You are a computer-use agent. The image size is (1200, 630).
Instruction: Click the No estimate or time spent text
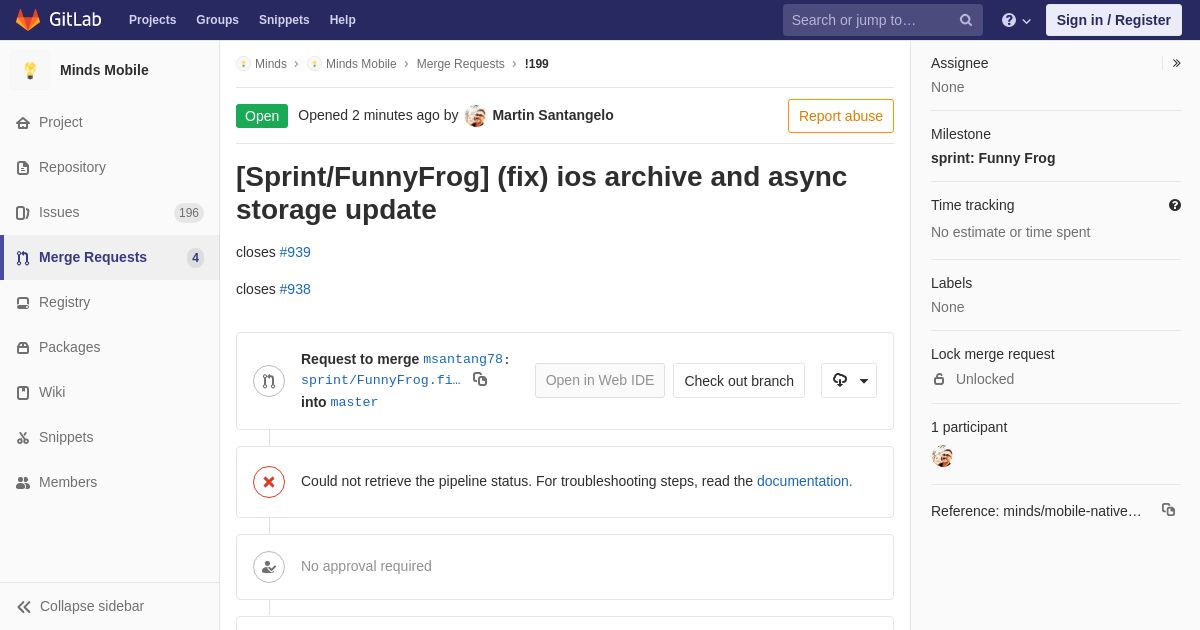tap(1010, 232)
